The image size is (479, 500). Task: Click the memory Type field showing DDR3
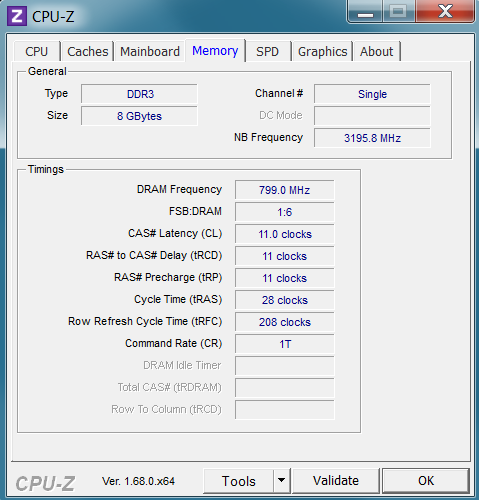[139, 94]
